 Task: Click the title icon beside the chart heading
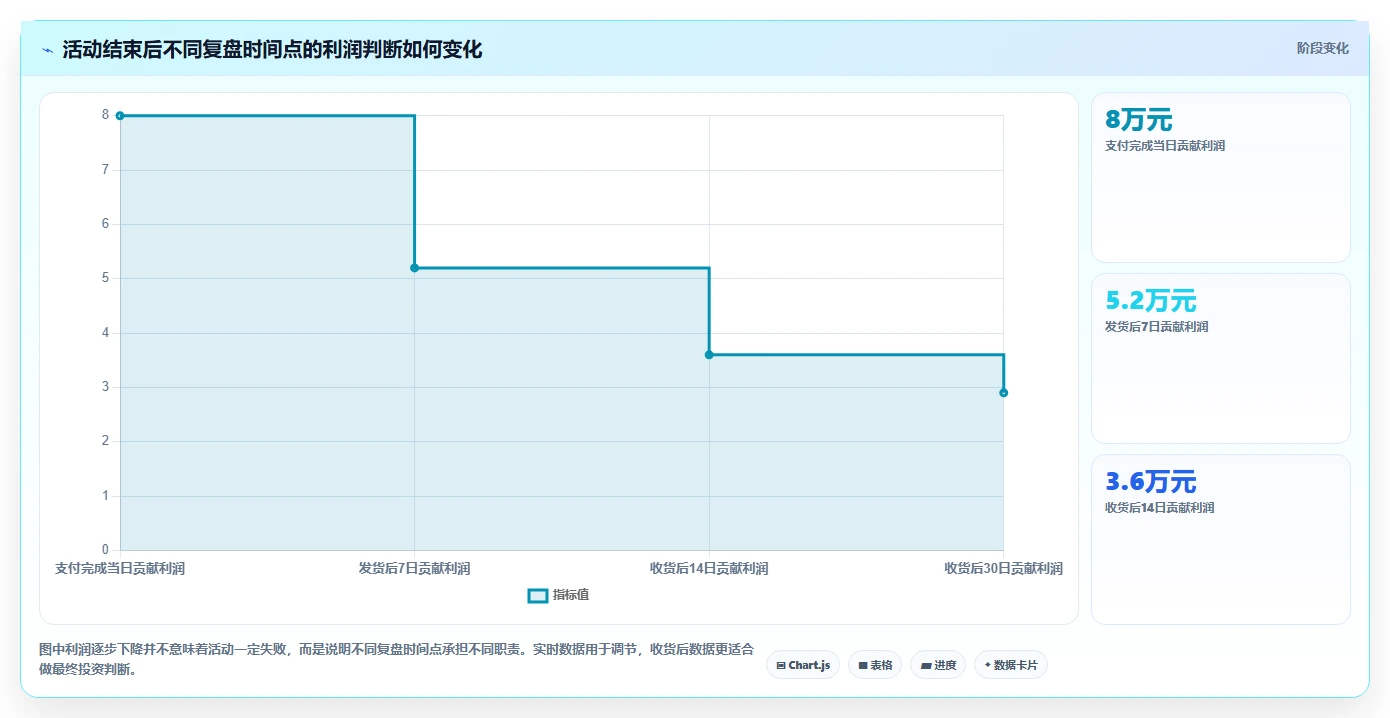tap(47, 50)
